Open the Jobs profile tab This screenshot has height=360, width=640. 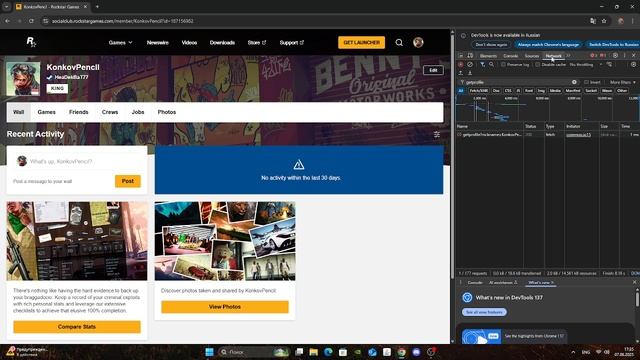(138, 112)
